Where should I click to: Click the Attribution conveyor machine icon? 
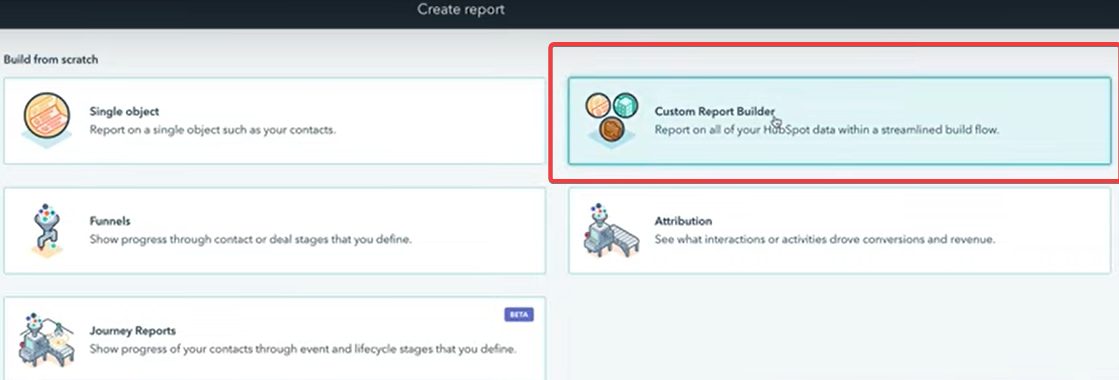click(612, 230)
